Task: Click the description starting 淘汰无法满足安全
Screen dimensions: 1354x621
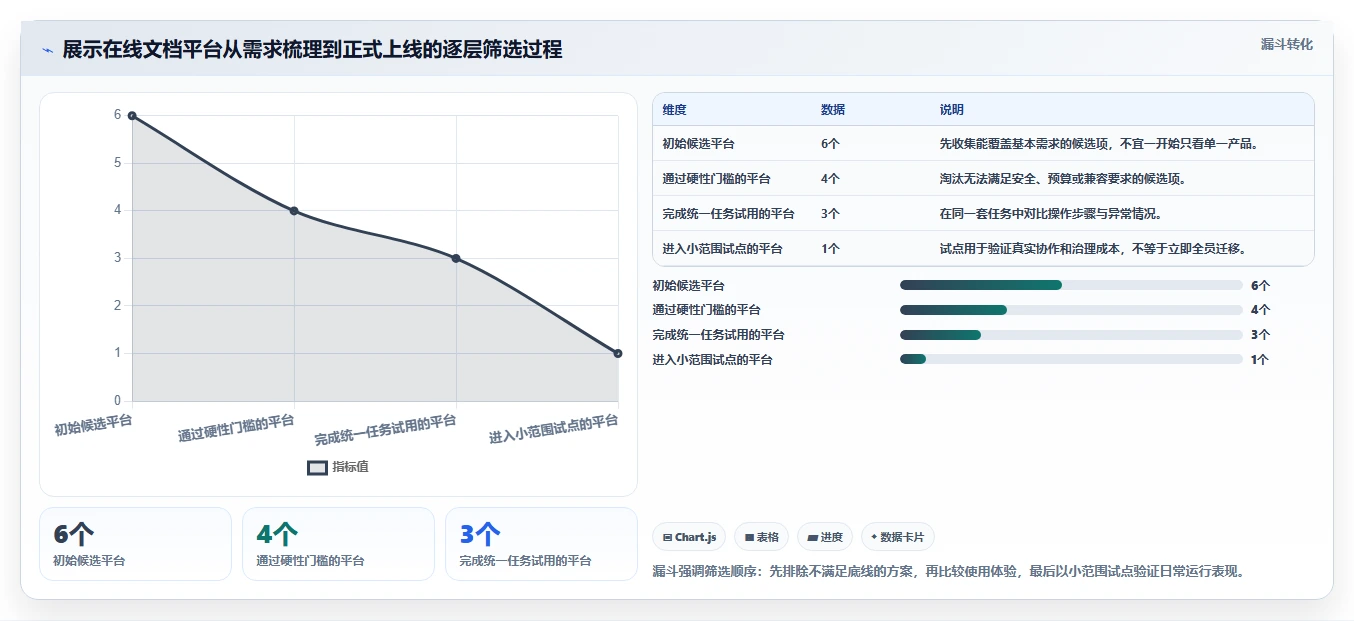Action: [x=1062, y=179]
